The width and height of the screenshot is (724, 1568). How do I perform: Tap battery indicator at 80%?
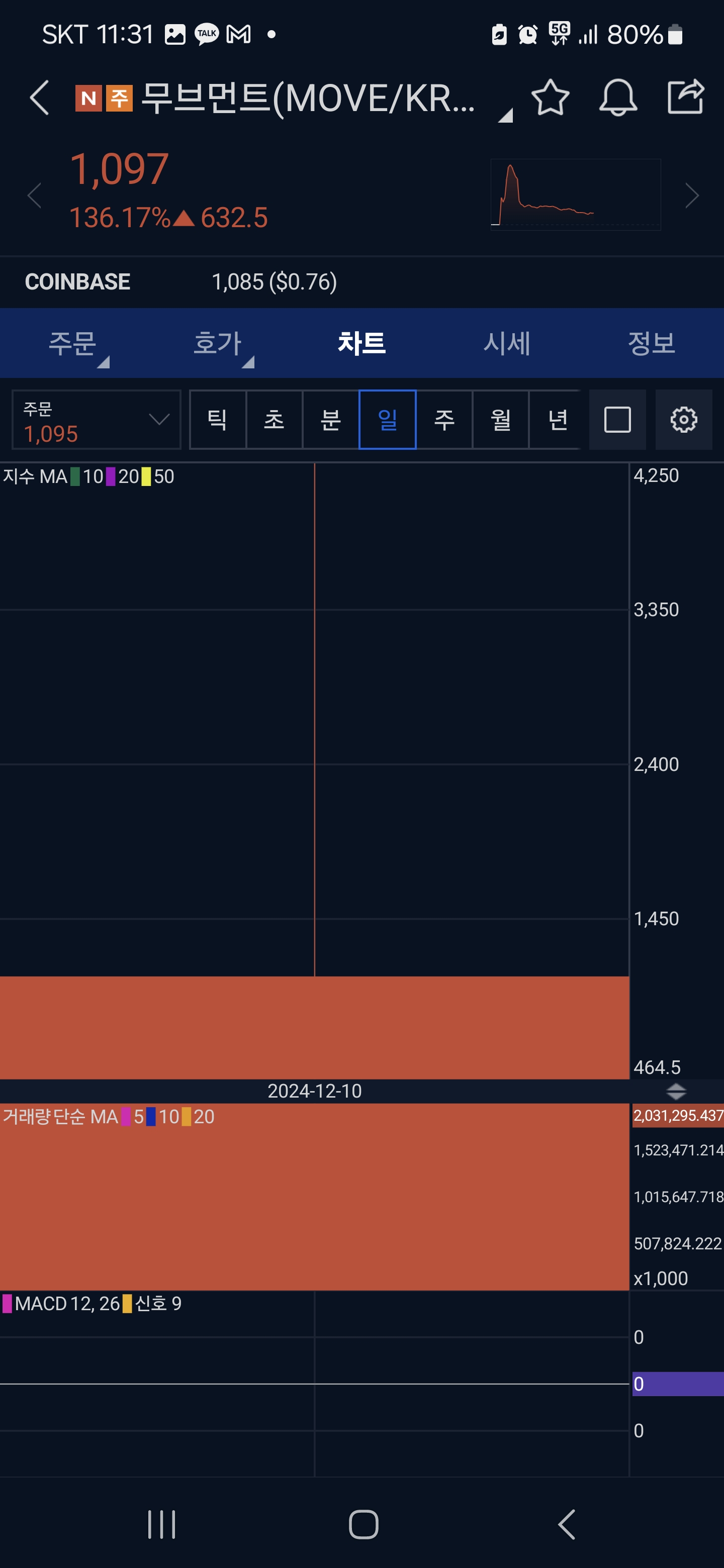(x=645, y=35)
